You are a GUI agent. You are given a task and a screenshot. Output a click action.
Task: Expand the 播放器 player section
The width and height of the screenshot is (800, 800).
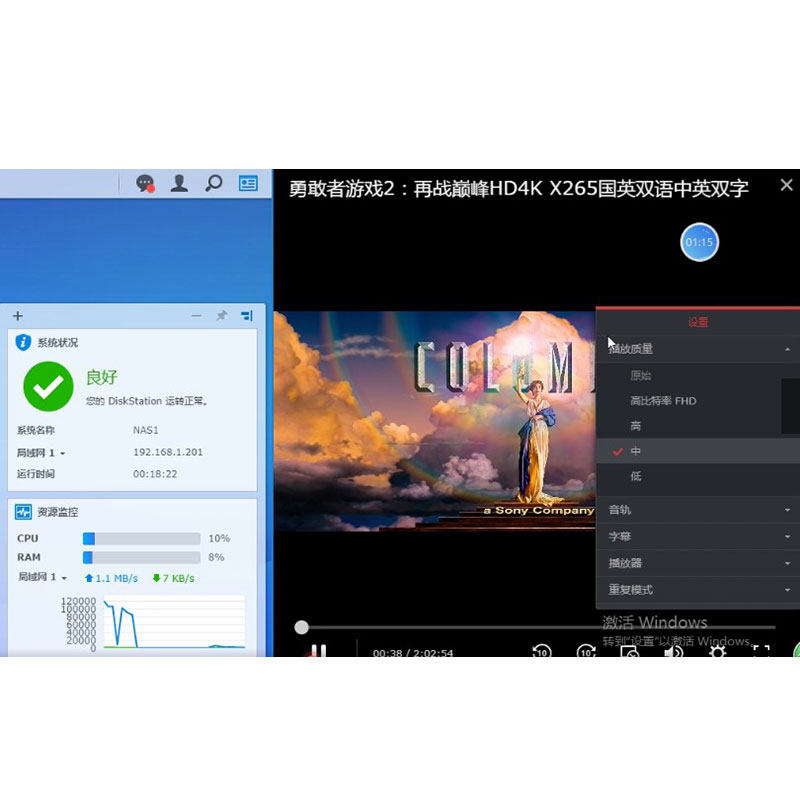click(698, 563)
